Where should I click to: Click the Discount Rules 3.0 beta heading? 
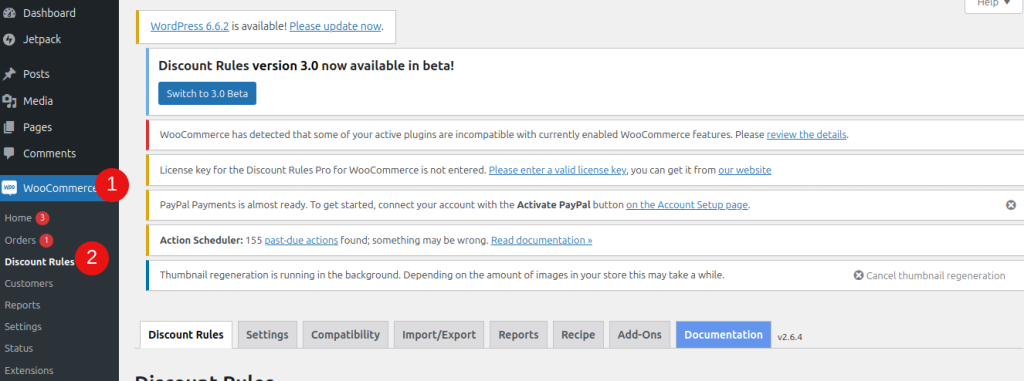306,66
